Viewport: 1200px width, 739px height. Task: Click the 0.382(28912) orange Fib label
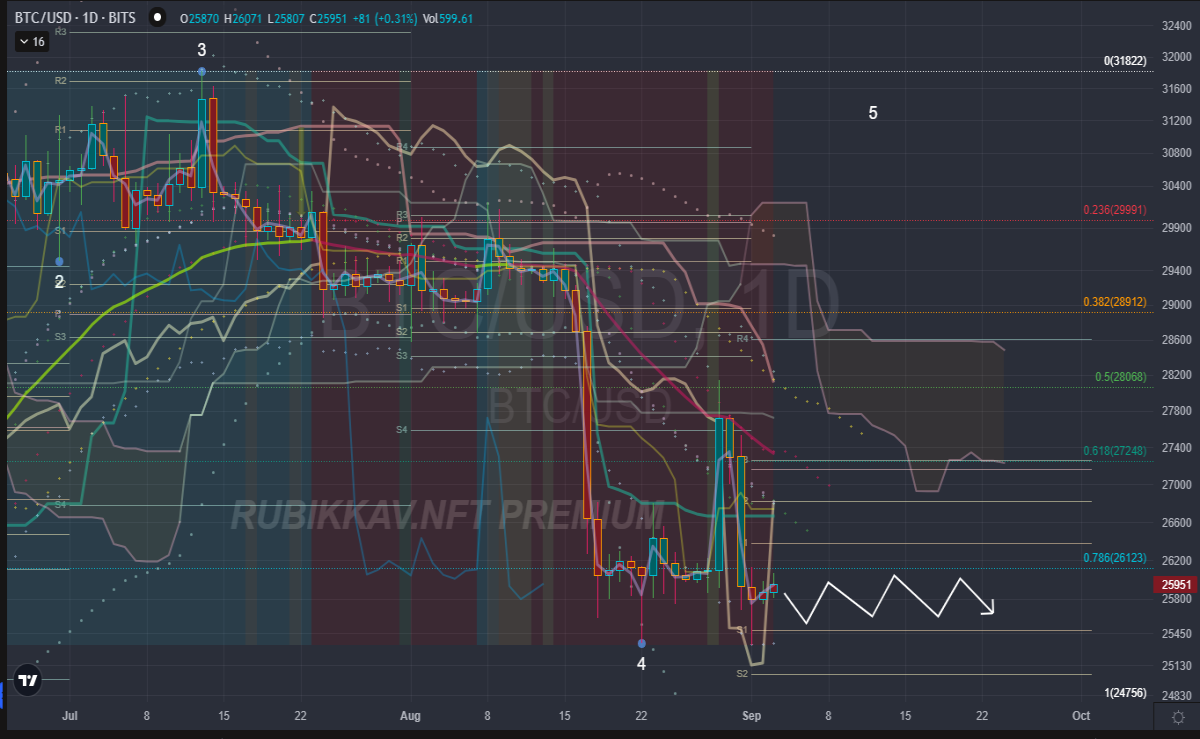(x=1115, y=301)
